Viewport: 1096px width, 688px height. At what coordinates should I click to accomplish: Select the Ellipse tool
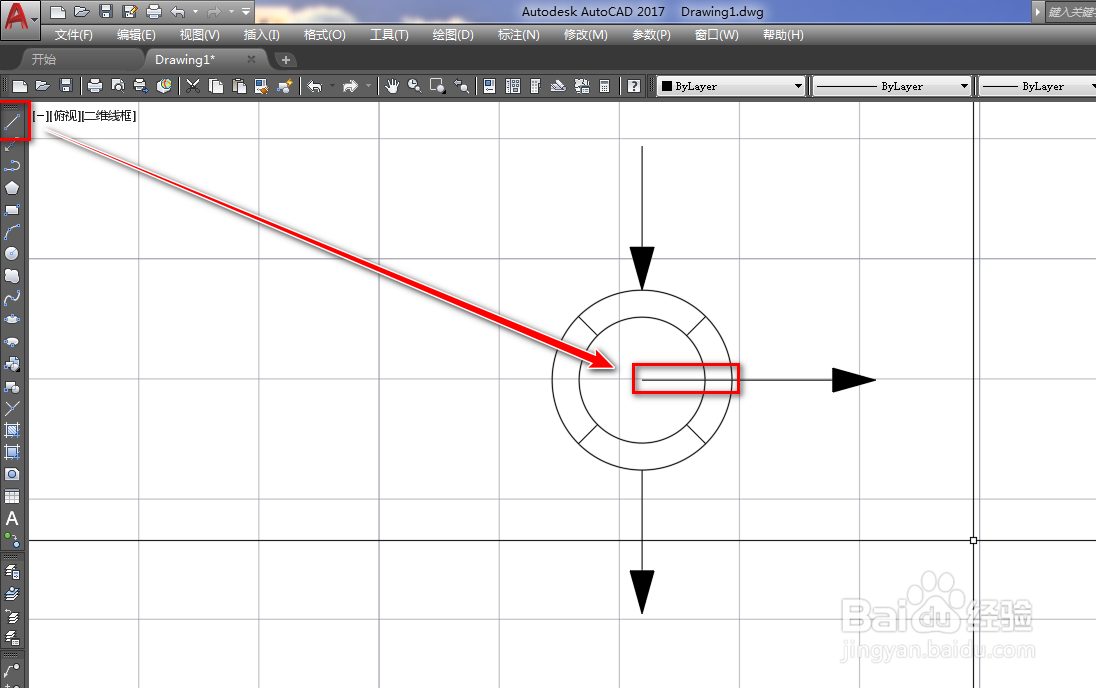pyautogui.click(x=12, y=320)
